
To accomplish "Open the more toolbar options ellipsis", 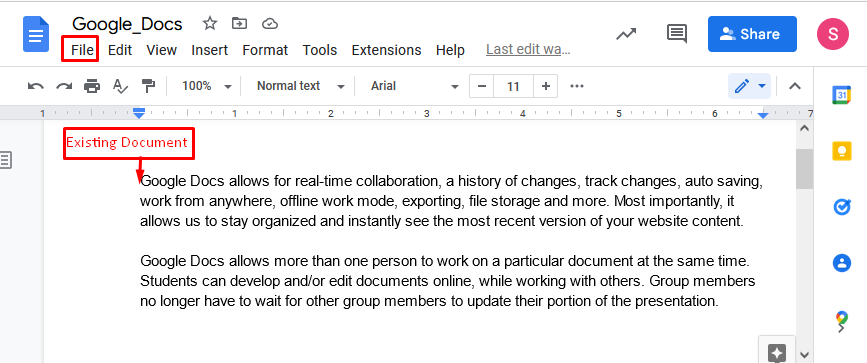I will click(x=577, y=86).
